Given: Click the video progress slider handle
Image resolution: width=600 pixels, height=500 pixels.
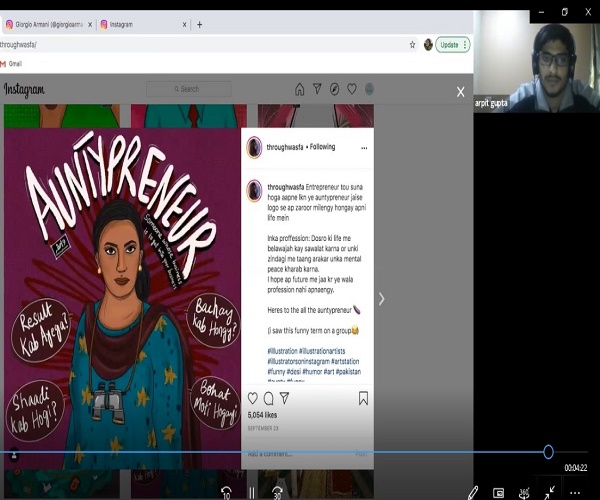Looking at the screenshot, I should (x=548, y=452).
